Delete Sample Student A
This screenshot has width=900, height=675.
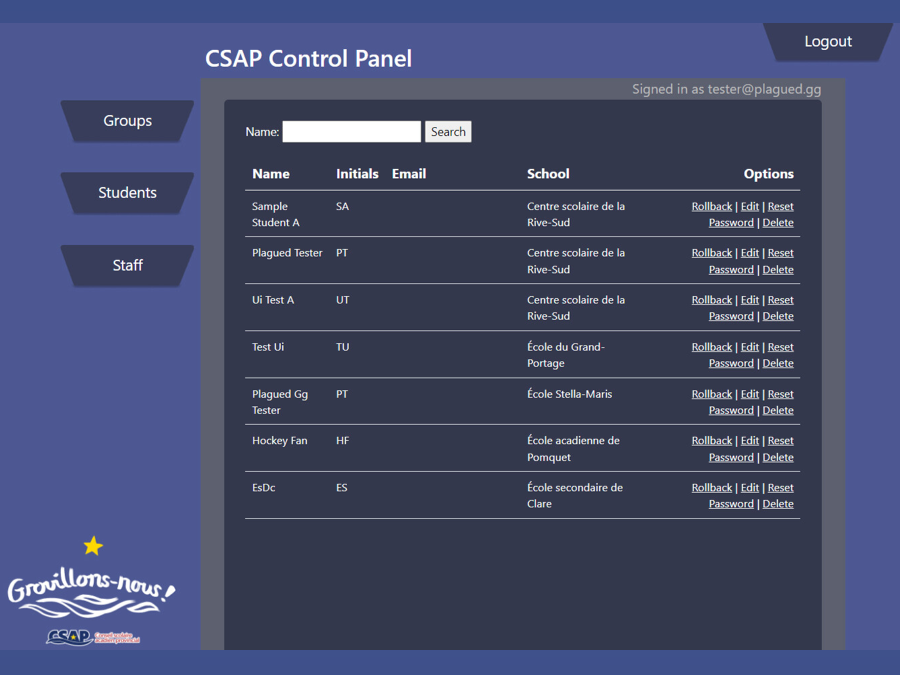click(x=778, y=223)
